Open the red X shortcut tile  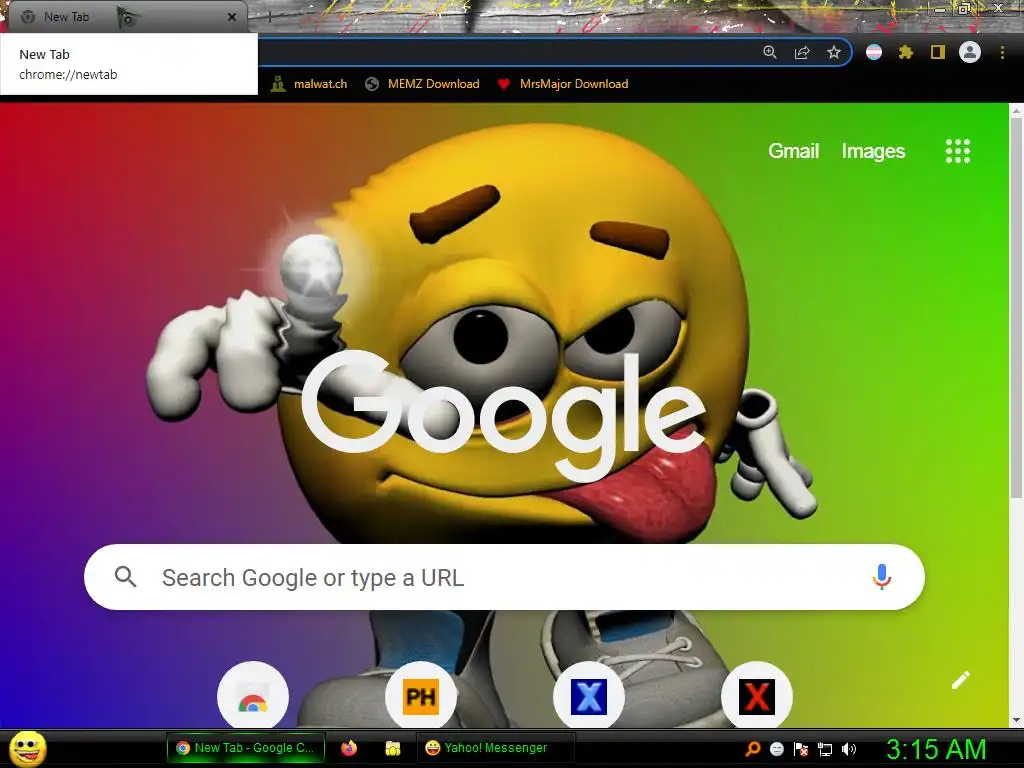click(757, 697)
